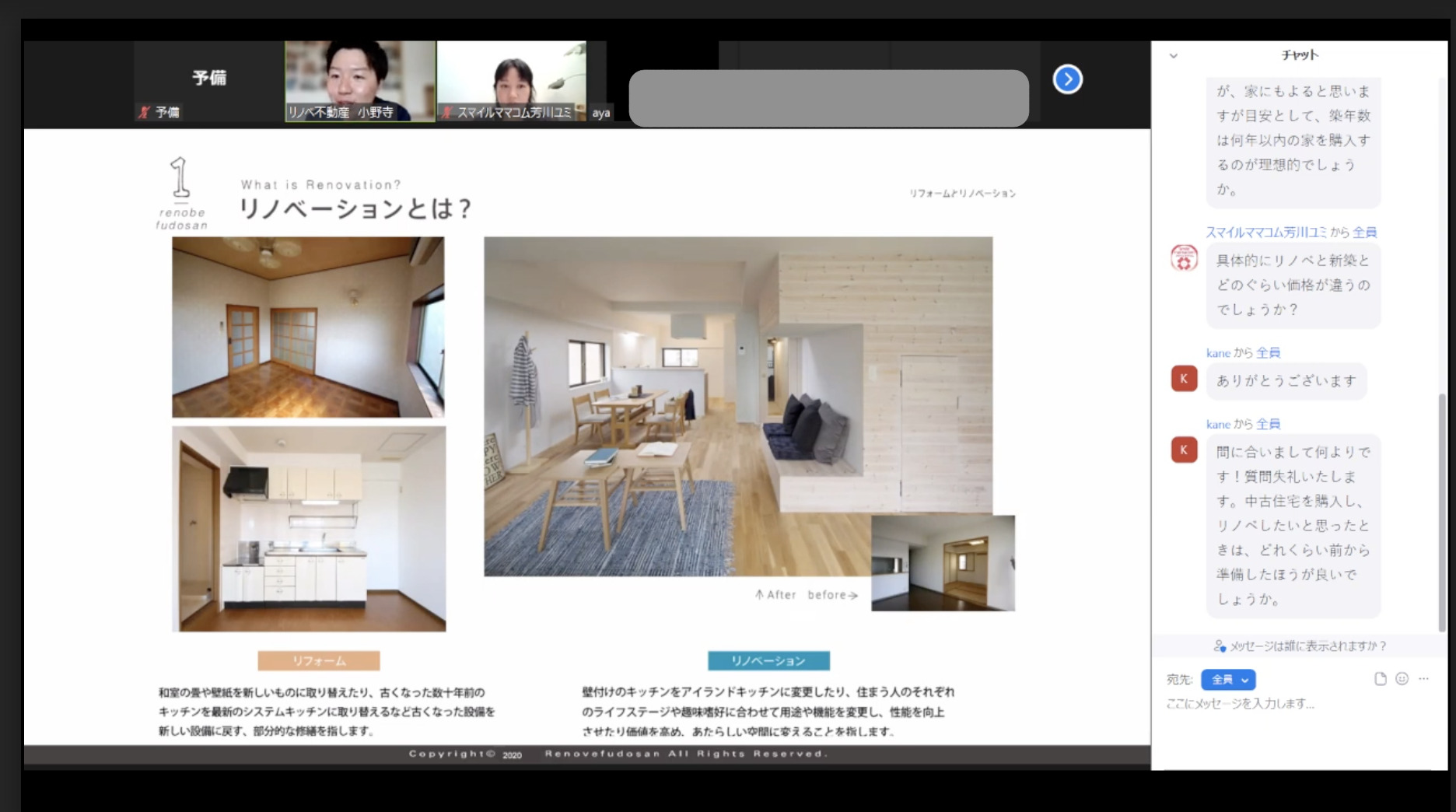Click kane's message about 中古住宅

[1293, 526]
